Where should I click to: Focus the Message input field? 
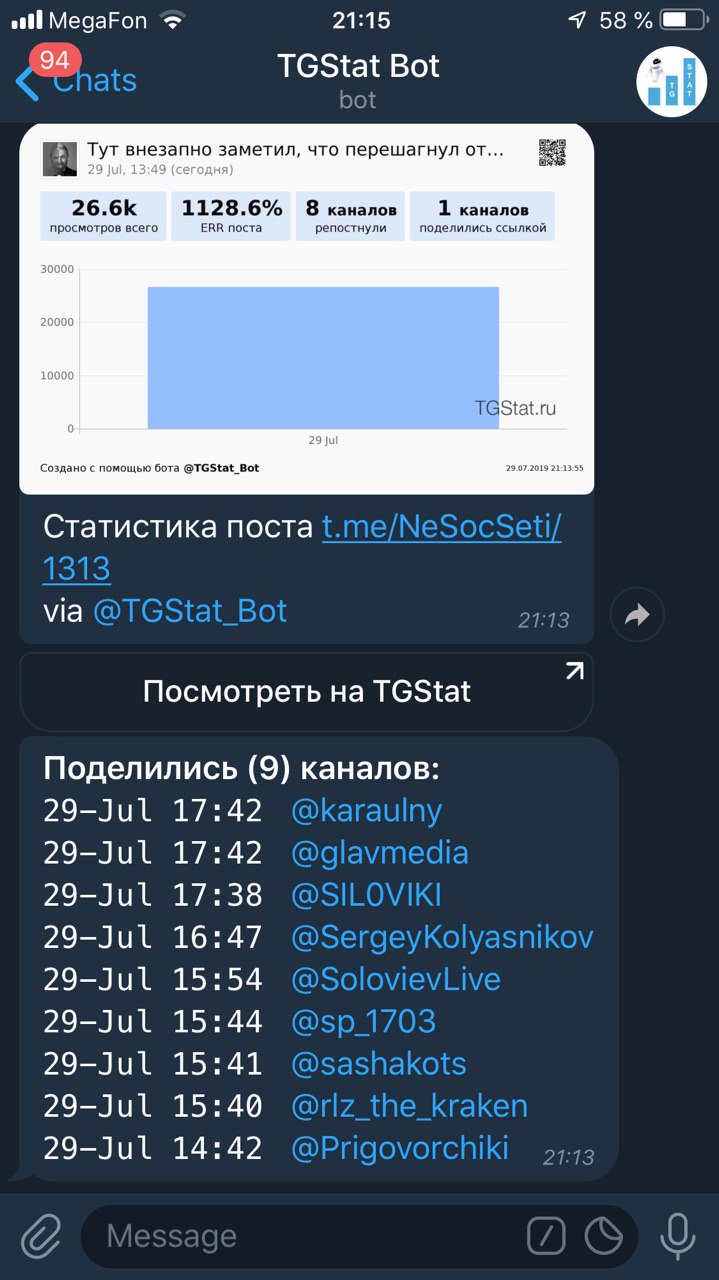click(x=300, y=1237)
